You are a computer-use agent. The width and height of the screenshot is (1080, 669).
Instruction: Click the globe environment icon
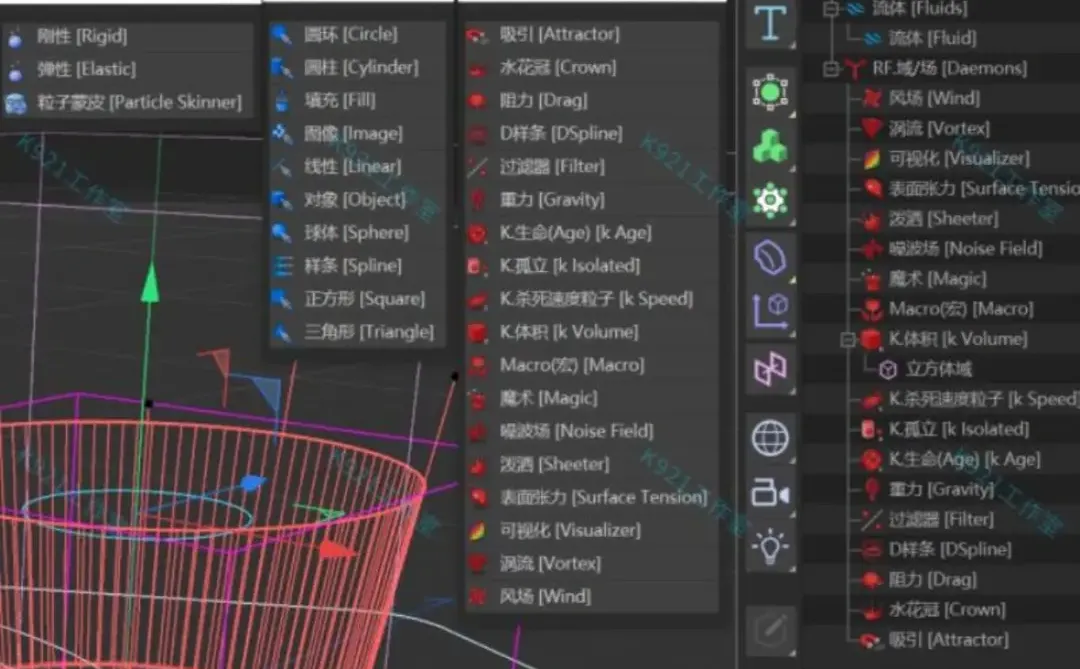(770, 438)
